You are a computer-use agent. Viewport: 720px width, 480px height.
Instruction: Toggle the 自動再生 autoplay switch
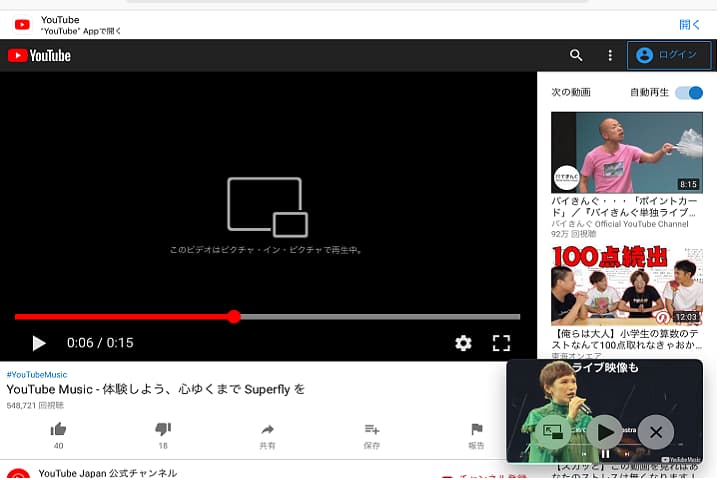[x=689, y=93]
